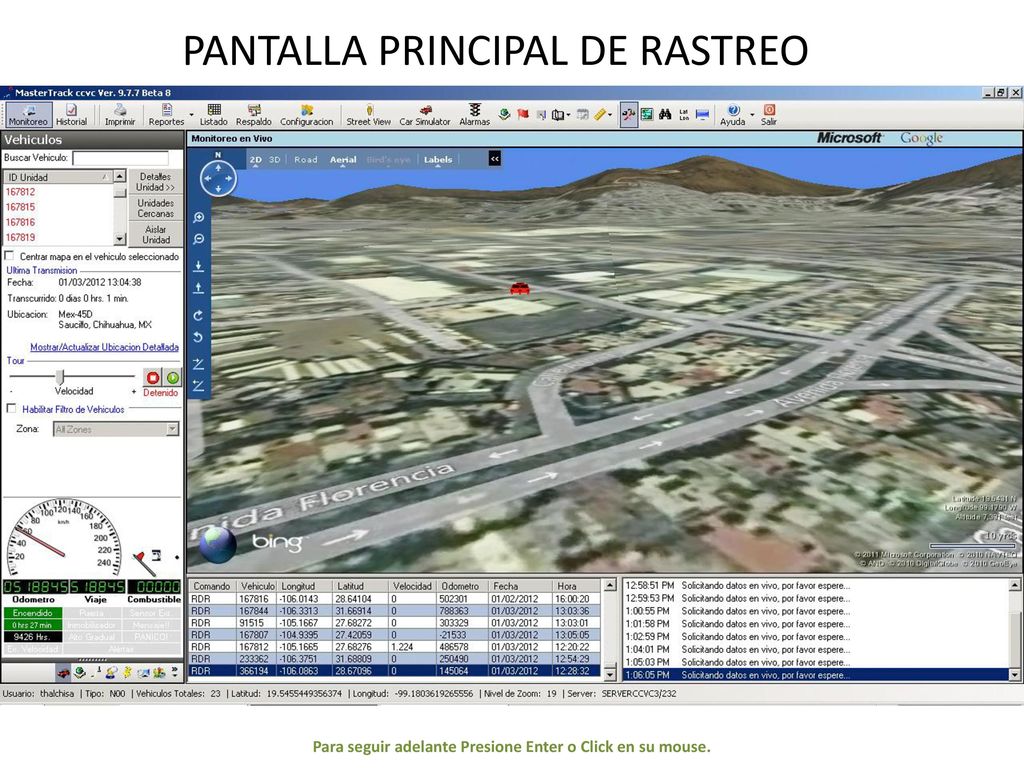Select the 1:06:05 PM log entry
1024x768 pixels.
[x=816, y=675]
